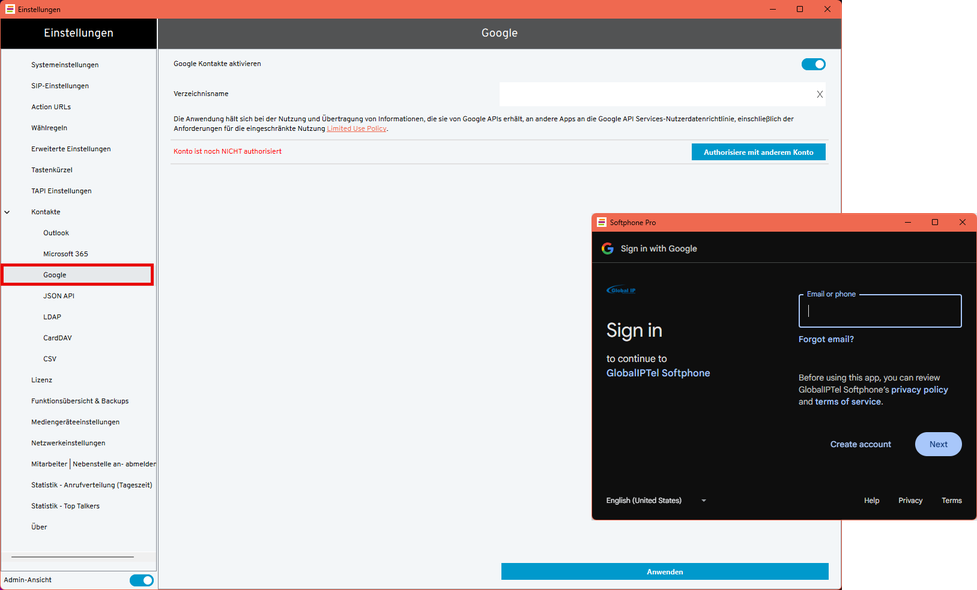977x590 pixels.
Task: Select JSON API under Kontakte
Action: click(x=59, y=296)
